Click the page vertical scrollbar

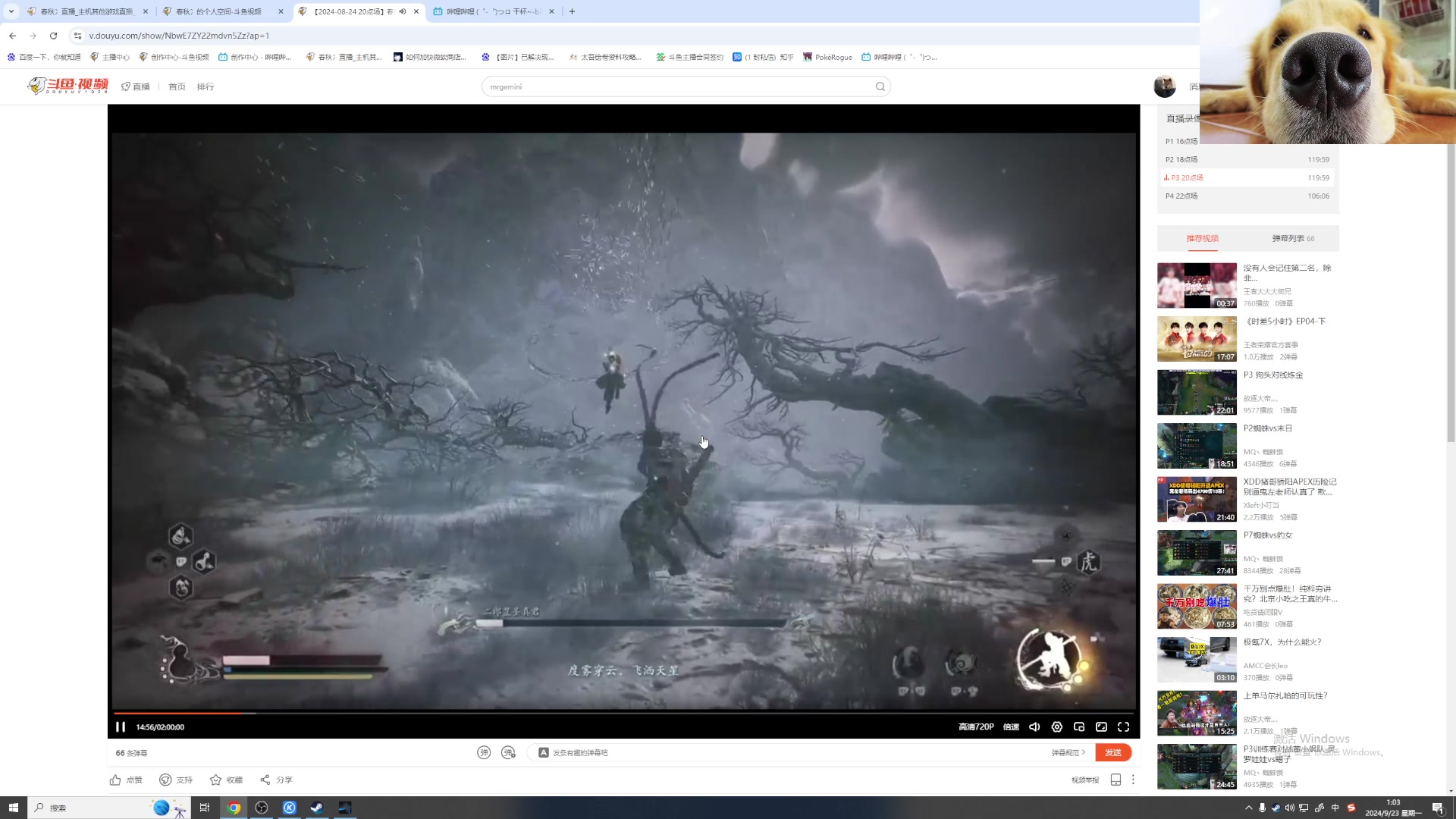pos(1451,293)
